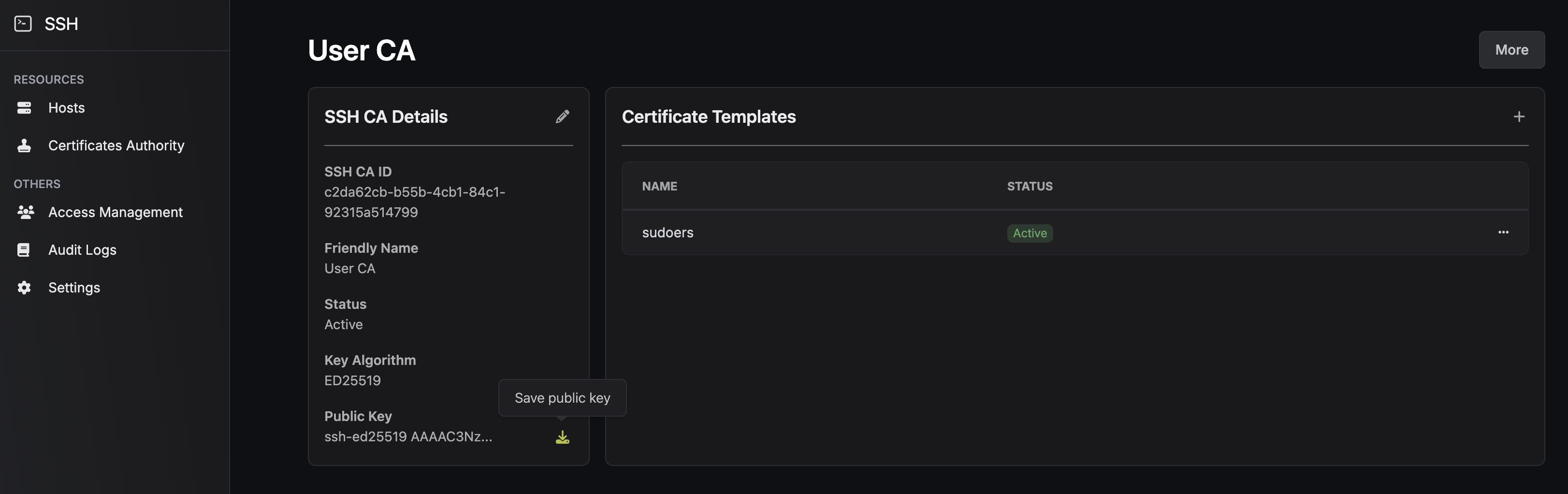Edit SSH CA Details with pencil icon
1568x494 pixels.
tap(563, 116)
